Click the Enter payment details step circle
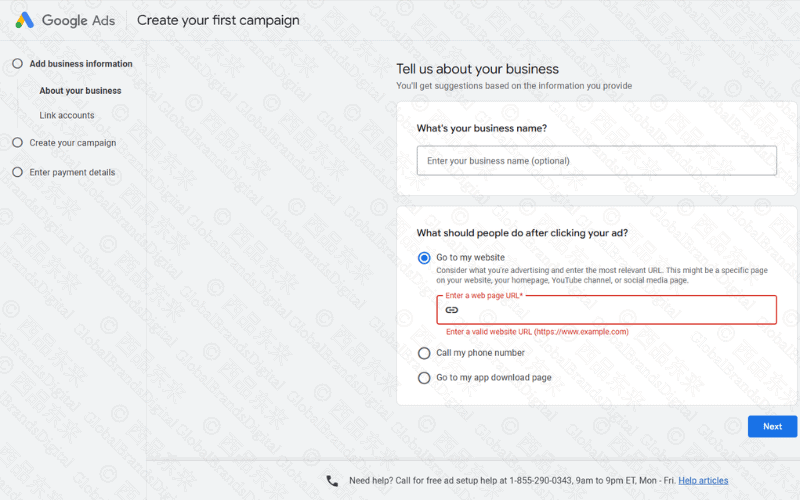The image size is (800, 500). click(17, 172)
